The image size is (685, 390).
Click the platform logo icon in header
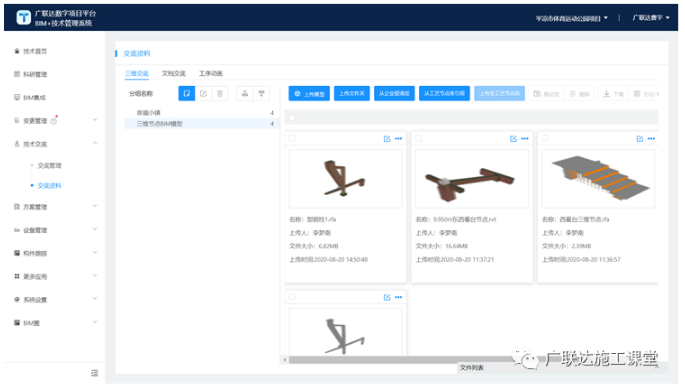click(24, 17)
